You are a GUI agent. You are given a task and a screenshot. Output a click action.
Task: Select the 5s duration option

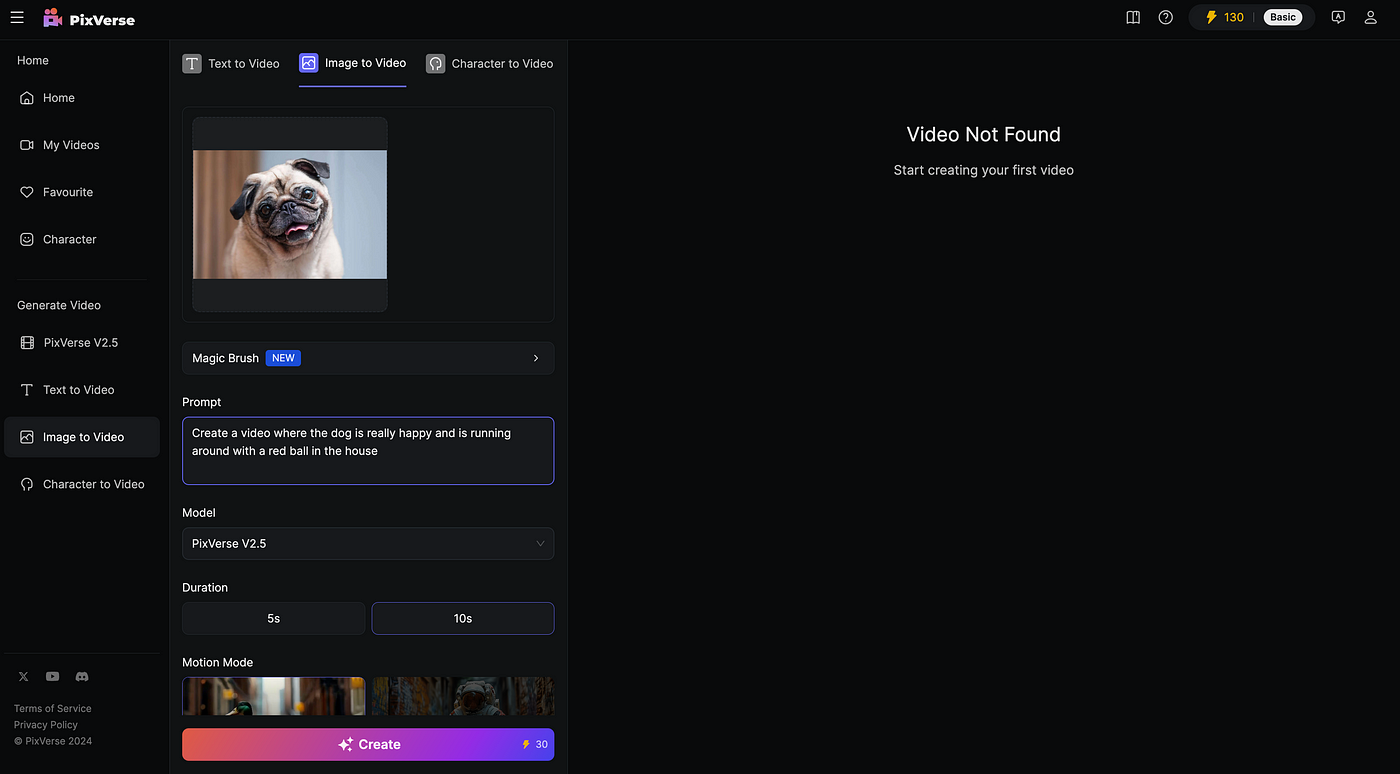273,618
